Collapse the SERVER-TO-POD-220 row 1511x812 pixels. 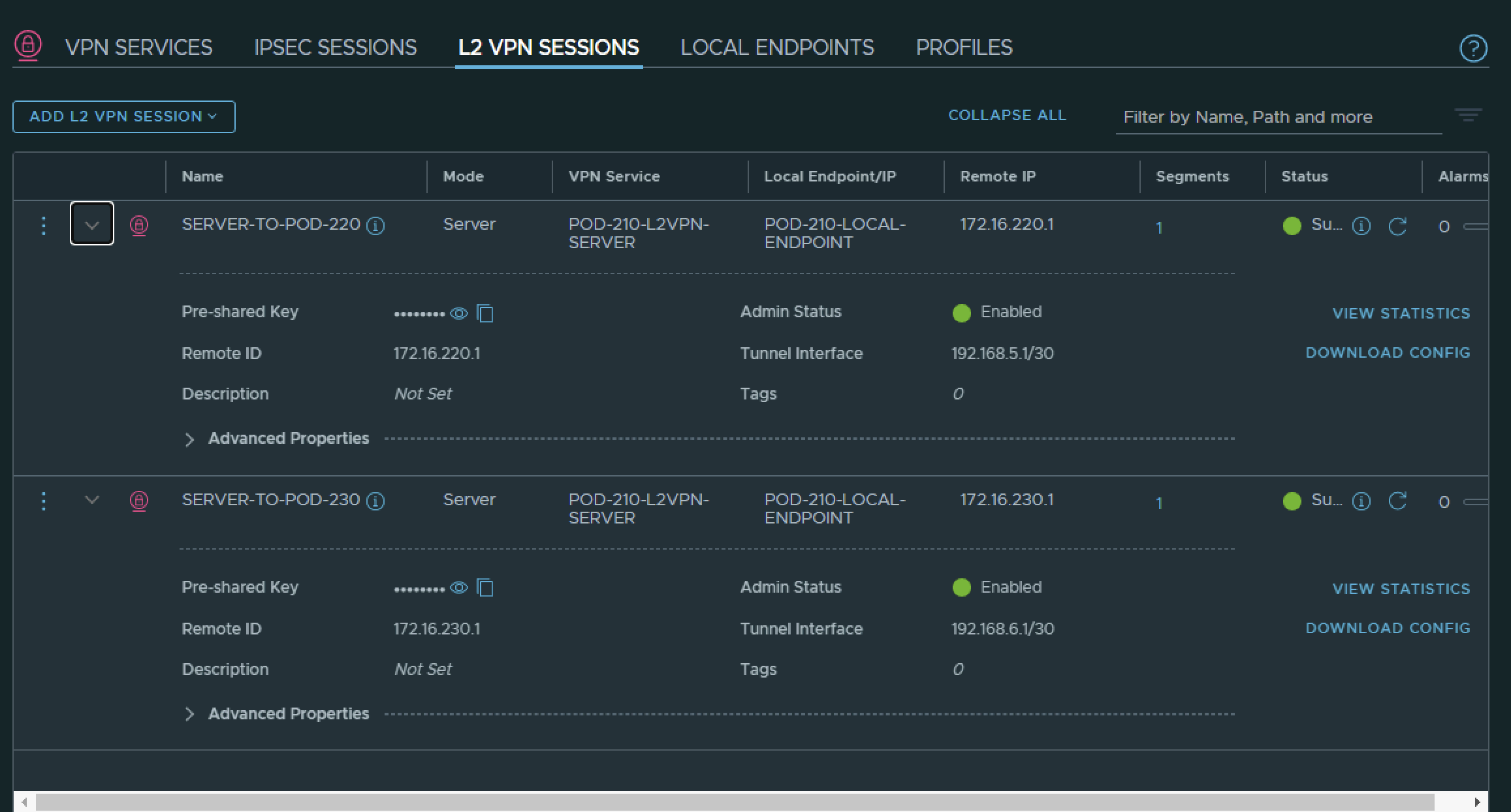[92, 224]
